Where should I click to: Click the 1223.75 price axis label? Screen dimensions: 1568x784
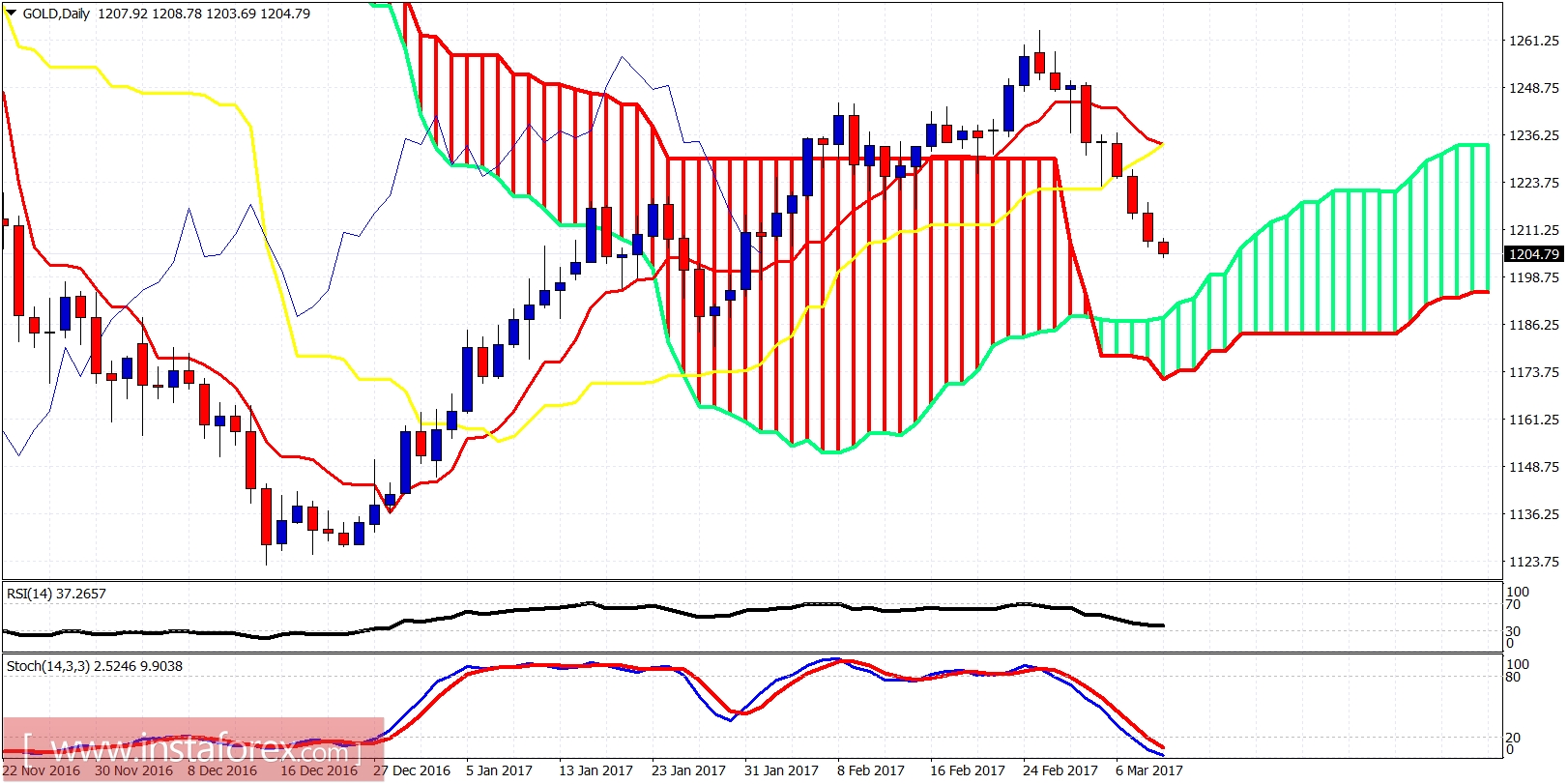(x=1534, y=183)
